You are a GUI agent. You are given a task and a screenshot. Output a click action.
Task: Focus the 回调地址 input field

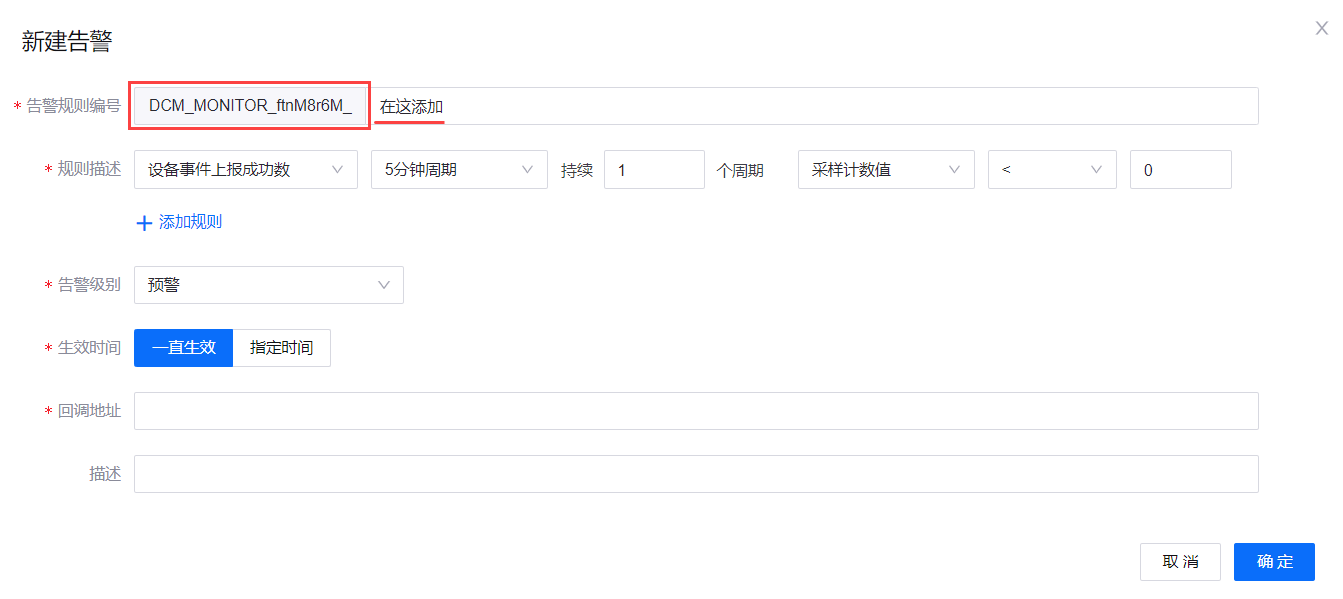tap(695, 411)
